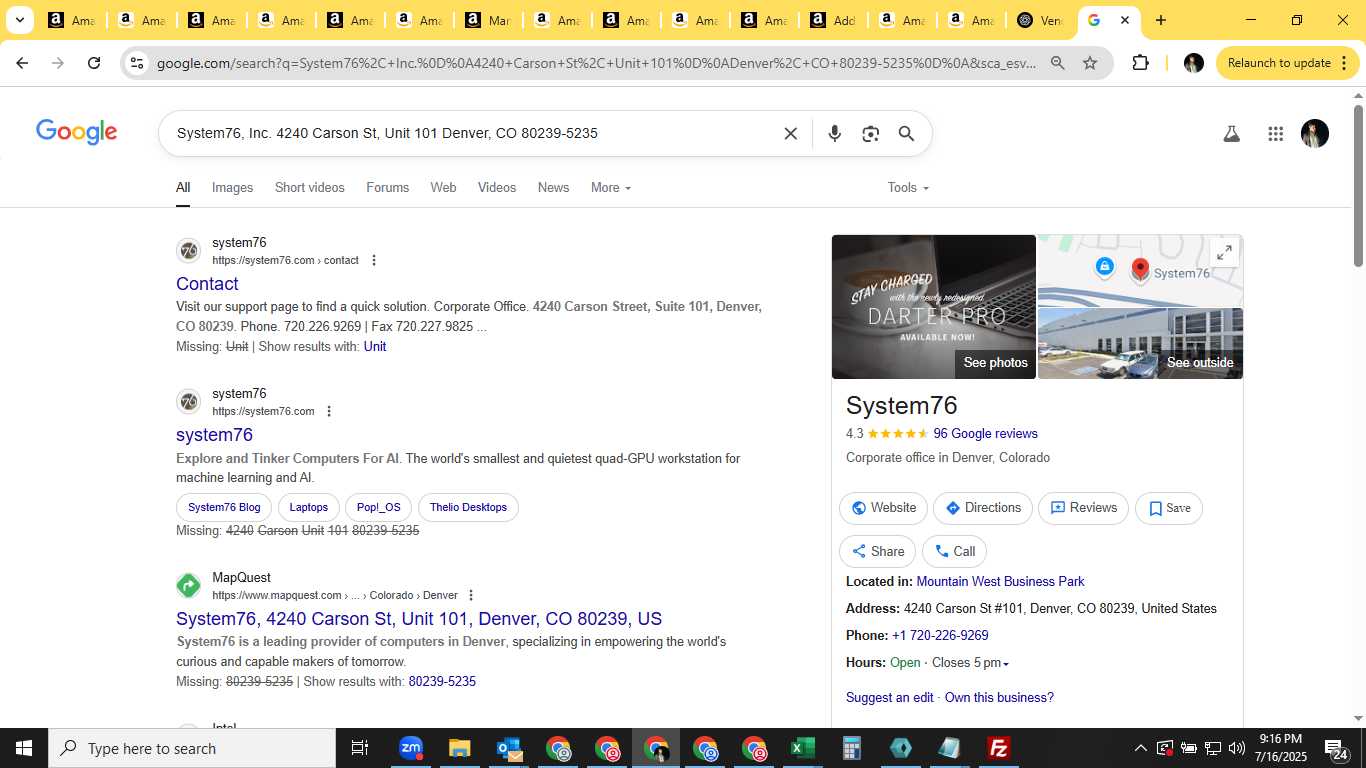
Task: Open the Extensions puzzle icon
Action: pyautogui.click(x=1140, y=63)
